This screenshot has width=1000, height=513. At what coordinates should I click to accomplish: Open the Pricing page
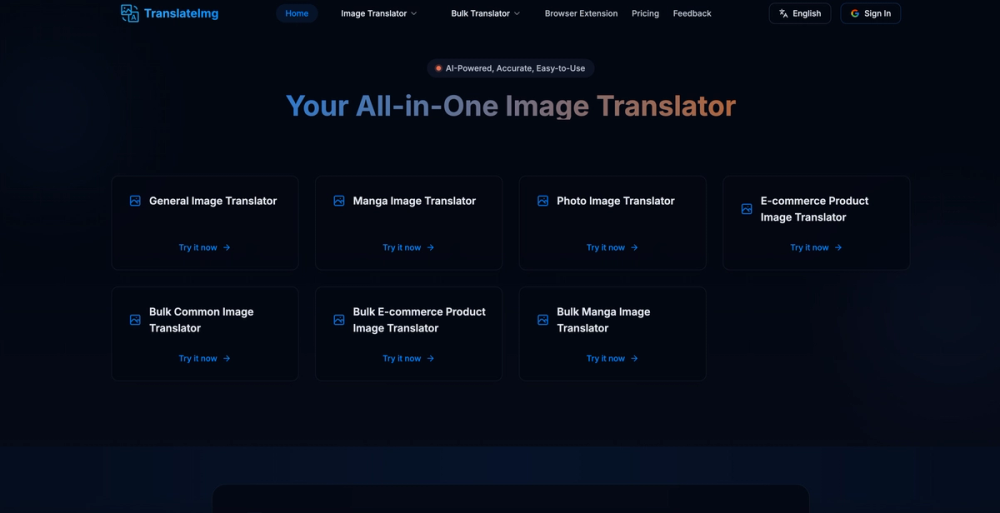click(645, 13)
